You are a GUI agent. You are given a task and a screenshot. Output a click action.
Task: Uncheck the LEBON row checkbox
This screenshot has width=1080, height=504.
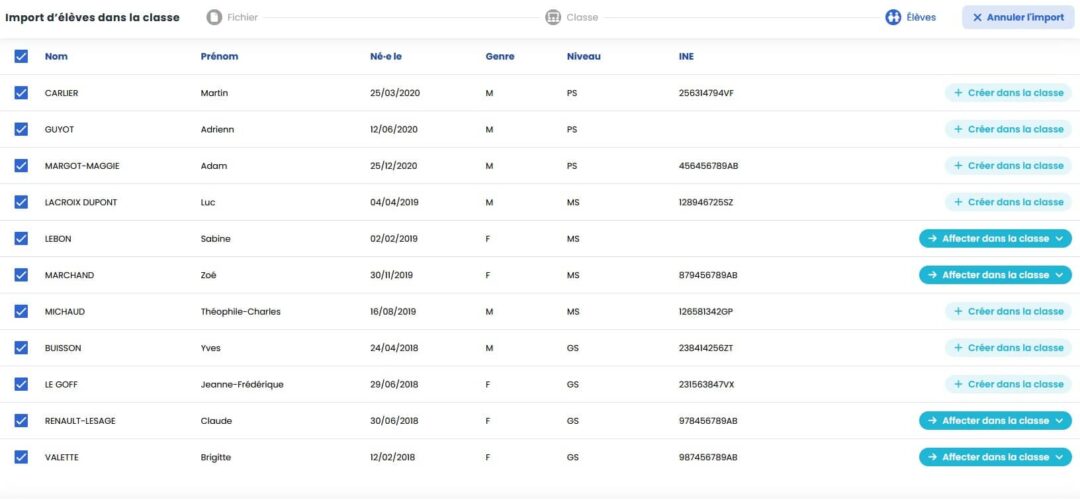(x=21, y=238)
